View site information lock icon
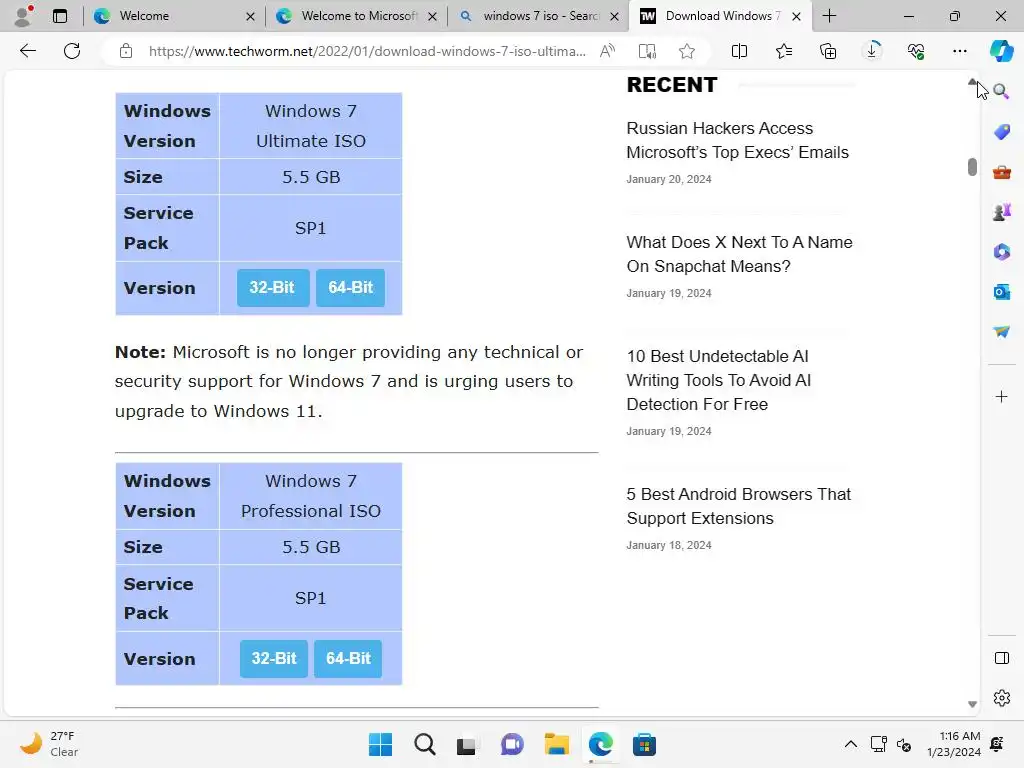1024x768 pixels. (126, 51)
